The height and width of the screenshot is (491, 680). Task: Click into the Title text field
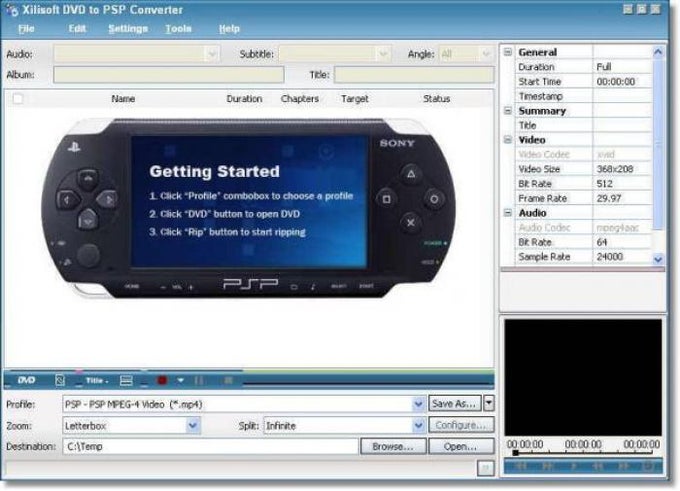(x=414, y=75)
